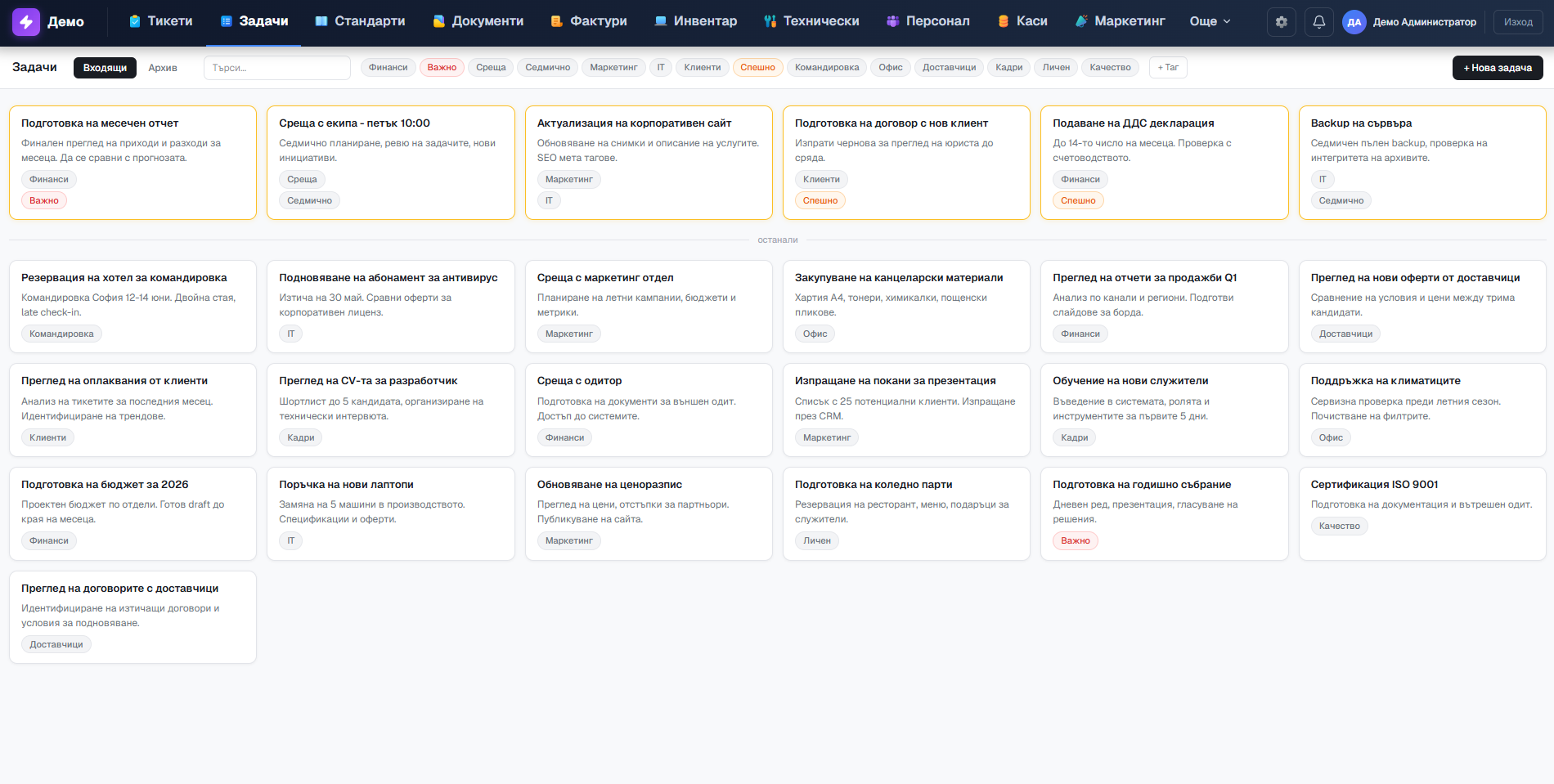Click the Документи folder icon
Image resolution: width=1554 pixels, height=784 pixels.
coord(439,21)
